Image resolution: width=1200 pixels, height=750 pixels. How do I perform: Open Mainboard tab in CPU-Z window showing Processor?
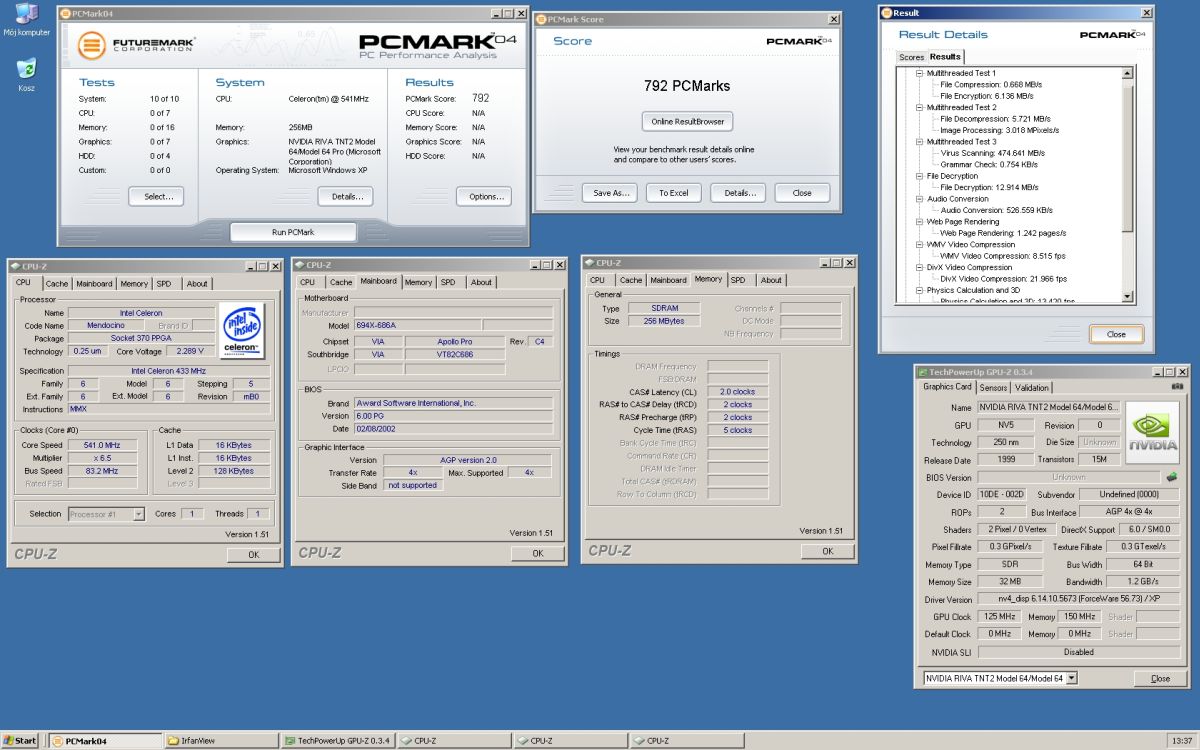tap(95, 284)
